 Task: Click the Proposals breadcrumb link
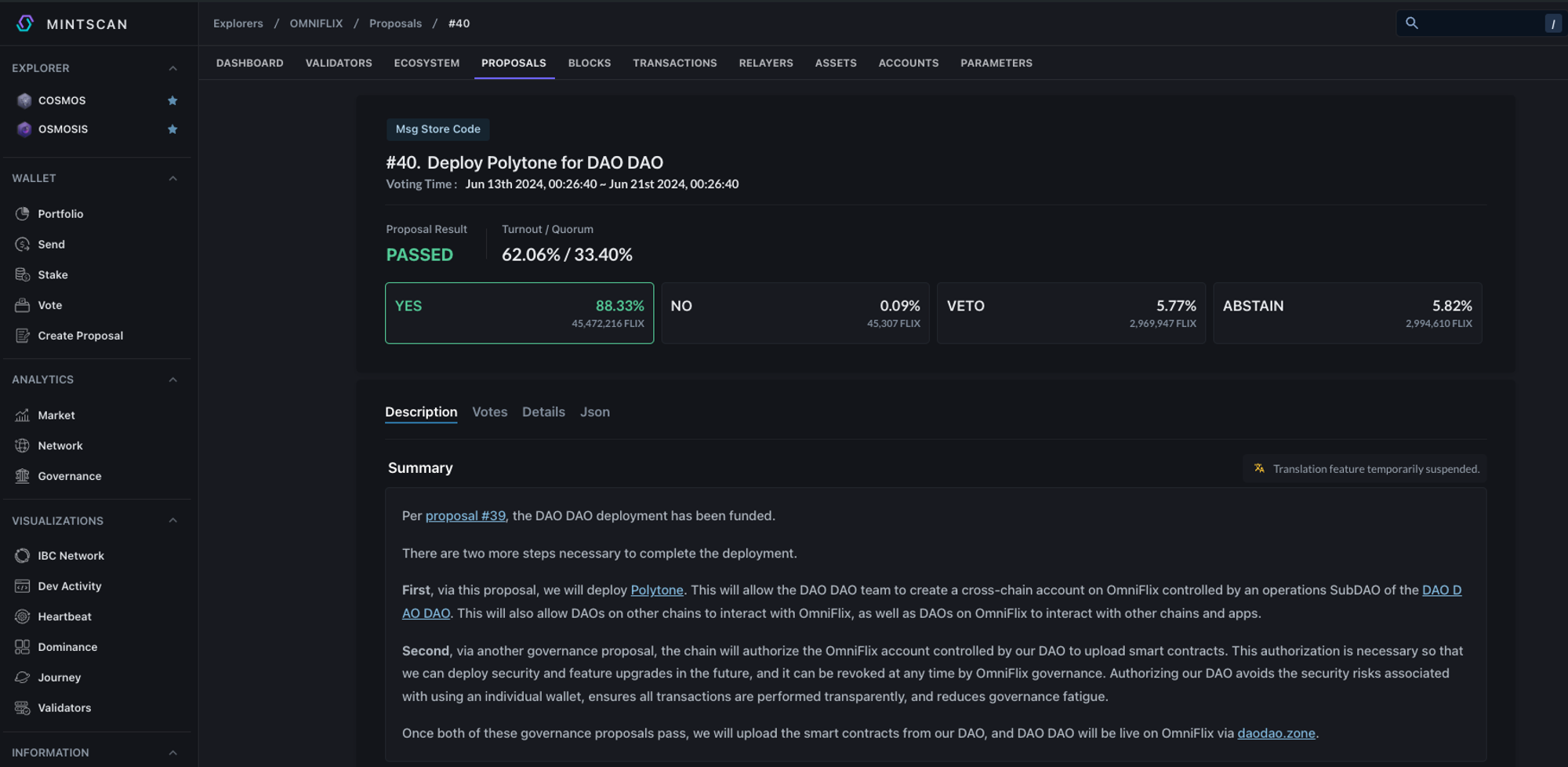(395, 24)
